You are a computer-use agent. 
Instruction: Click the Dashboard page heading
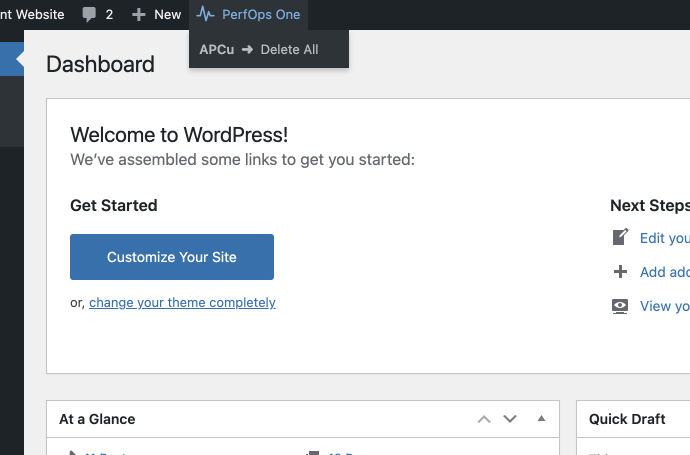(100, 64)
